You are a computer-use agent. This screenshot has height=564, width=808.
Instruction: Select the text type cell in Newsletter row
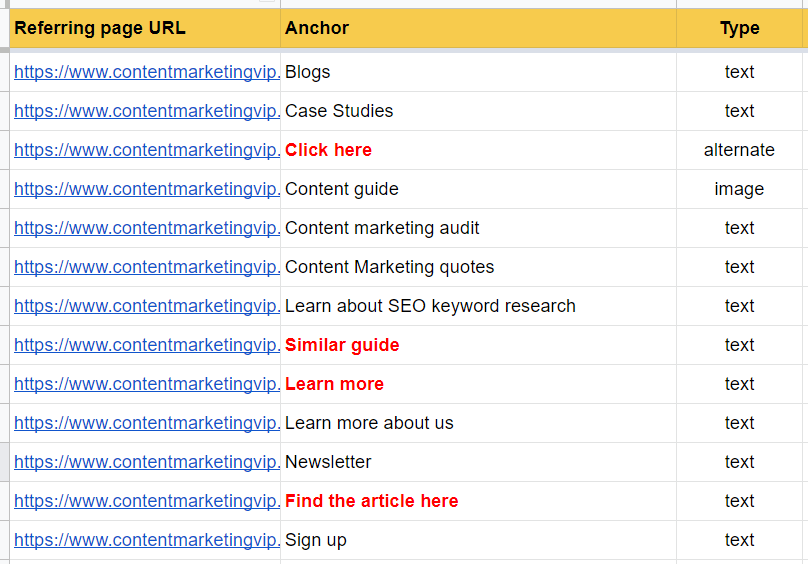point(739,462)
